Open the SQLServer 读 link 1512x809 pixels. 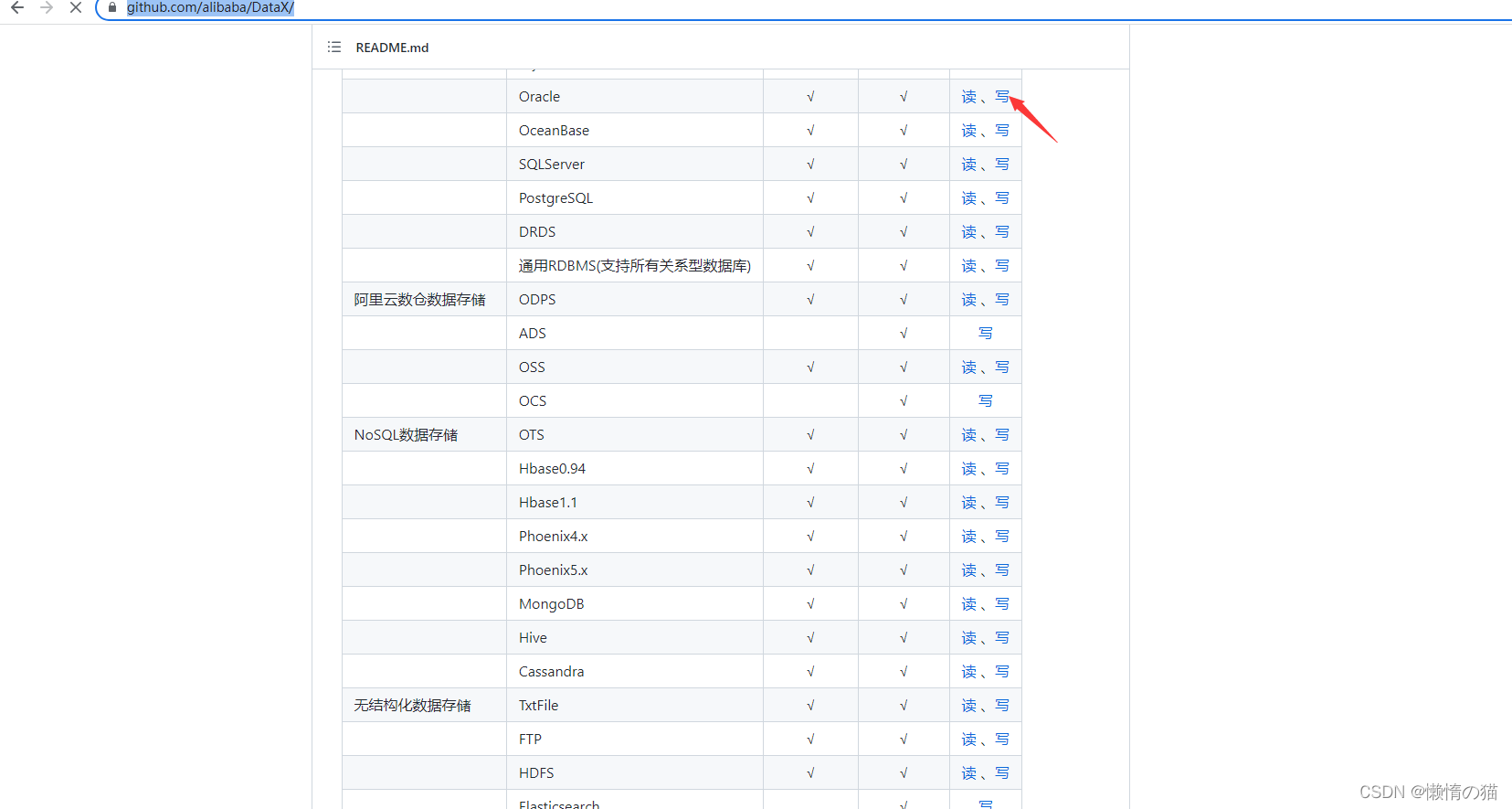(x=968, y=165)
